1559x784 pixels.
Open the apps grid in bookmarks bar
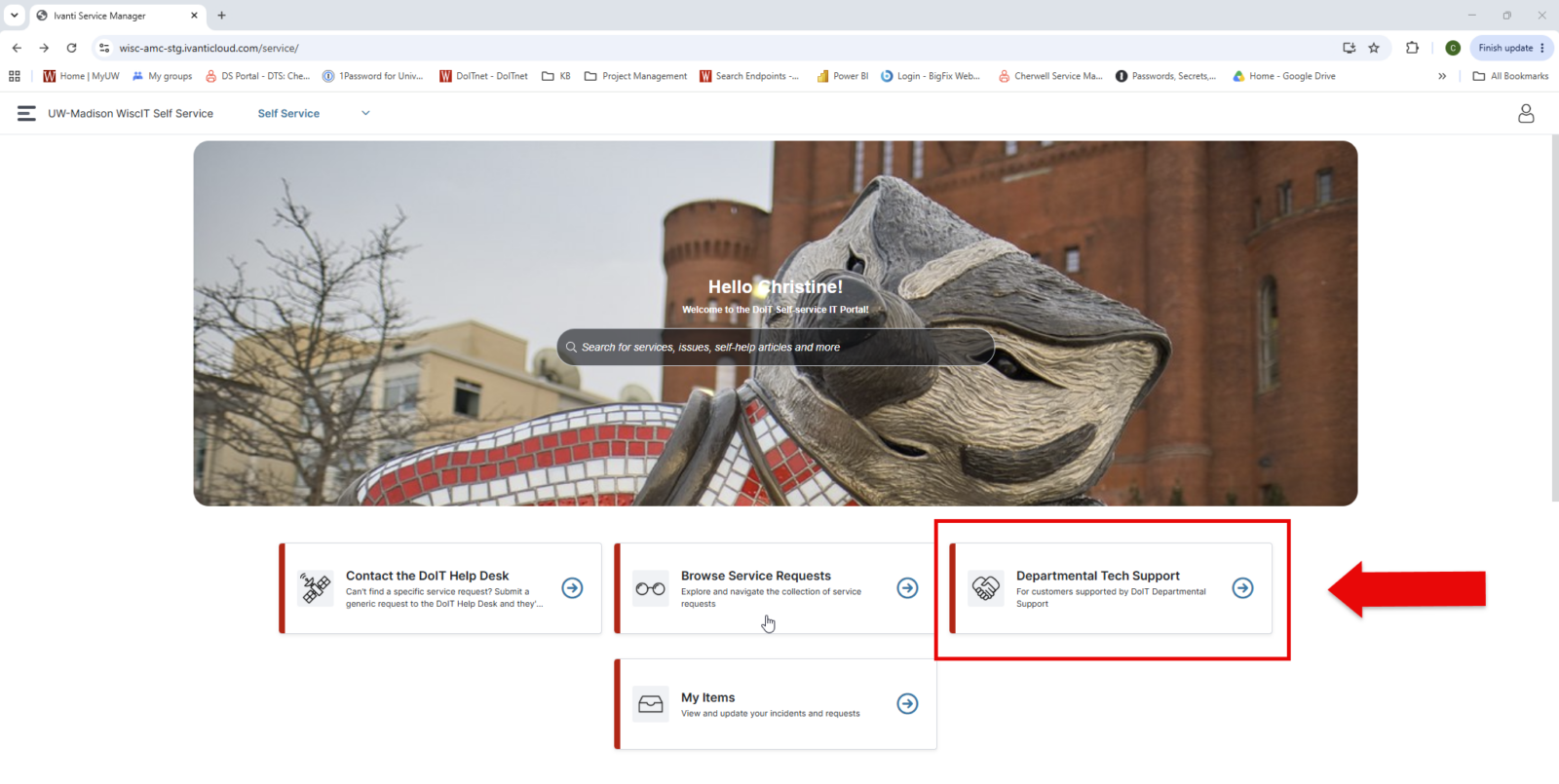click(x=15, y=76)
